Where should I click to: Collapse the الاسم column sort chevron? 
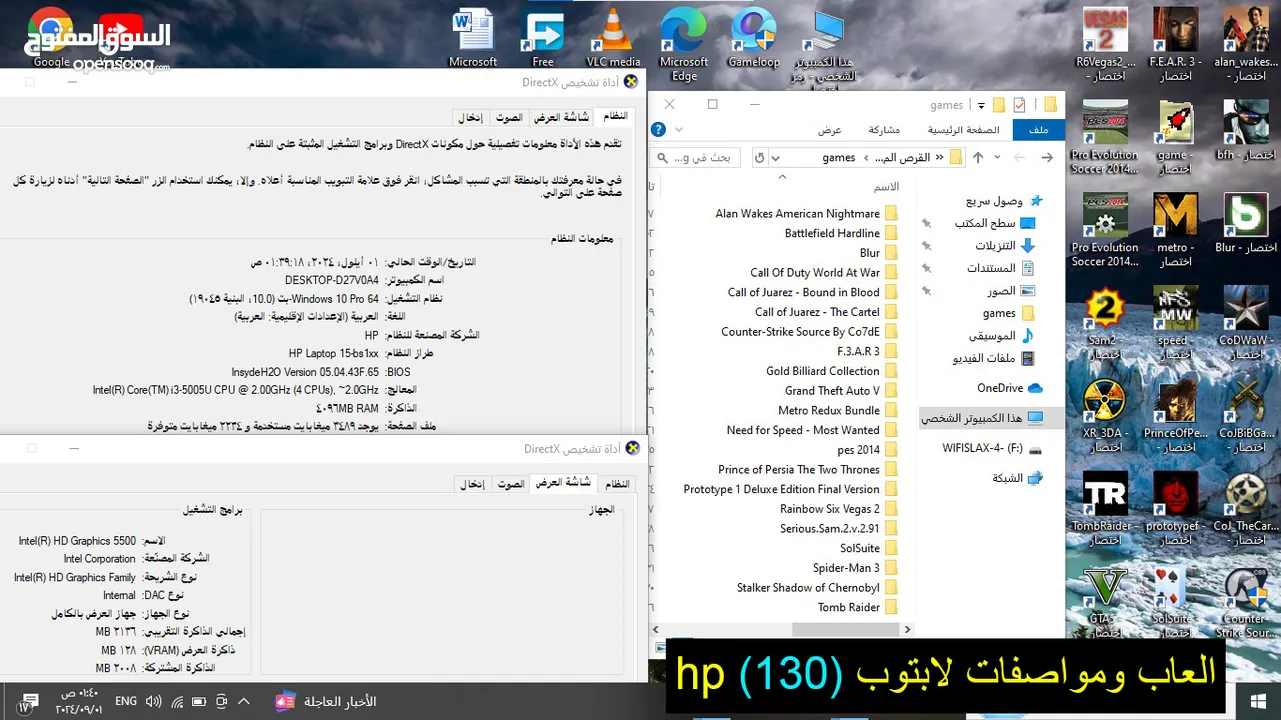[x=782, y=176]
